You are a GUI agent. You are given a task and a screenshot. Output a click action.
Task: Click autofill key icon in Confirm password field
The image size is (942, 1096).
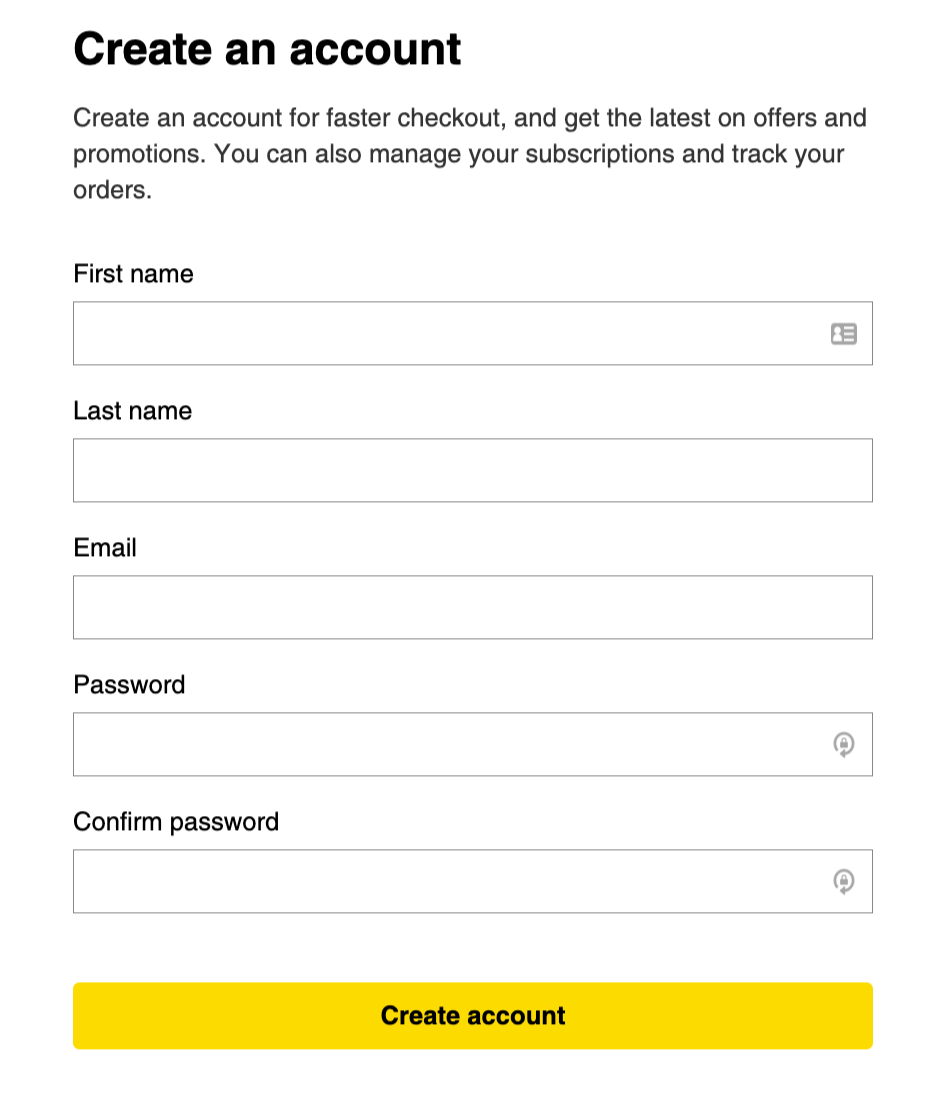click(843, 881)
